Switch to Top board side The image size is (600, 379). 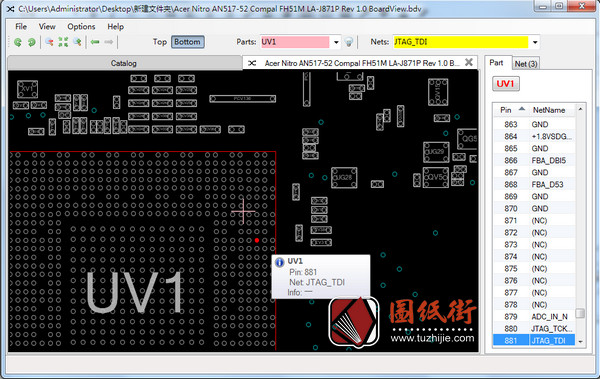point(160,42)
